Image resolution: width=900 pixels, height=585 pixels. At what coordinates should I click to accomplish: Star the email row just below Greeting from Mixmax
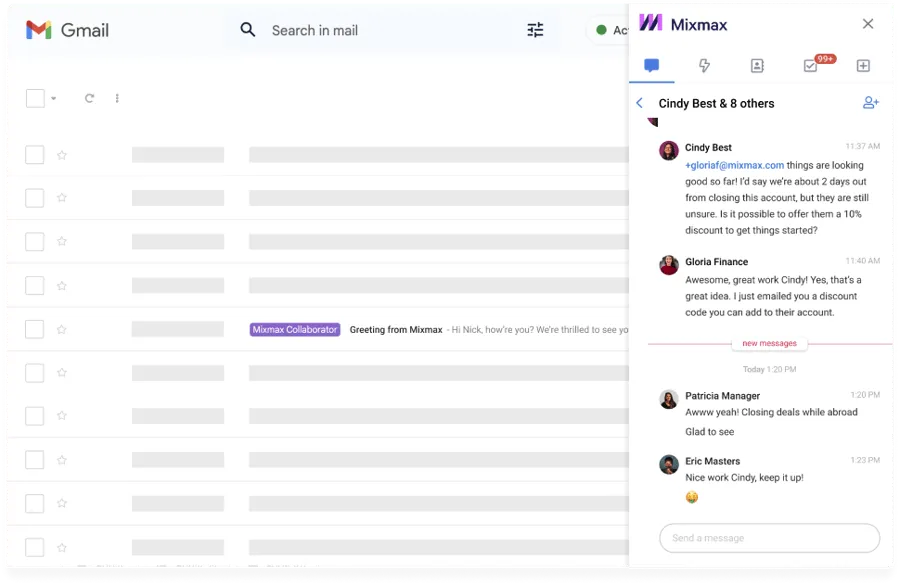pos(62,373)
